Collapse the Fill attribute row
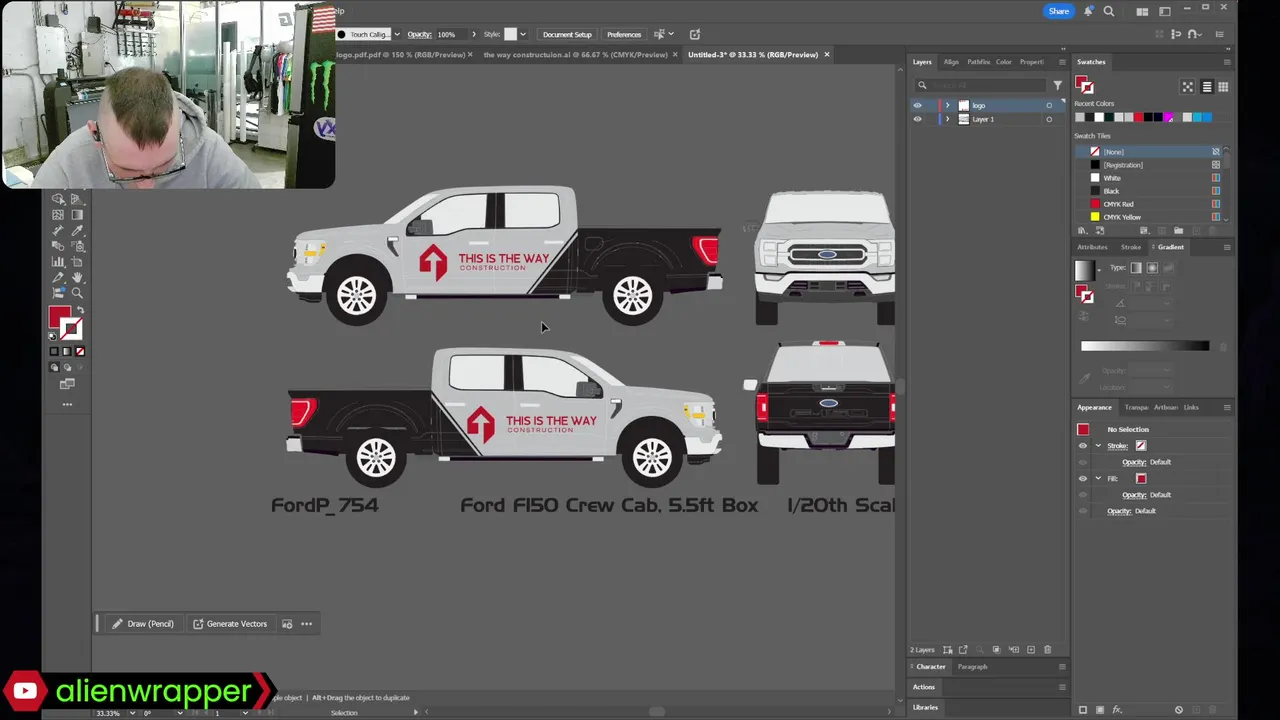Screen dimensions: 1280x720 point(1098,479)
